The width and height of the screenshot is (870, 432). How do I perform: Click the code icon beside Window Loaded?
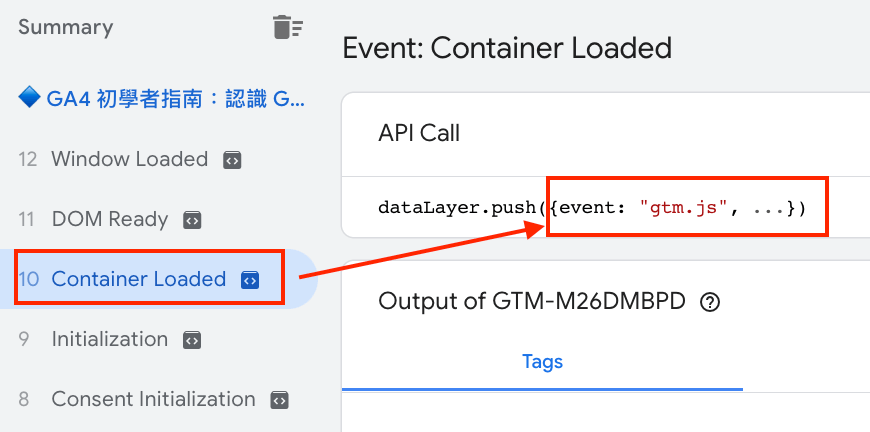232,161
